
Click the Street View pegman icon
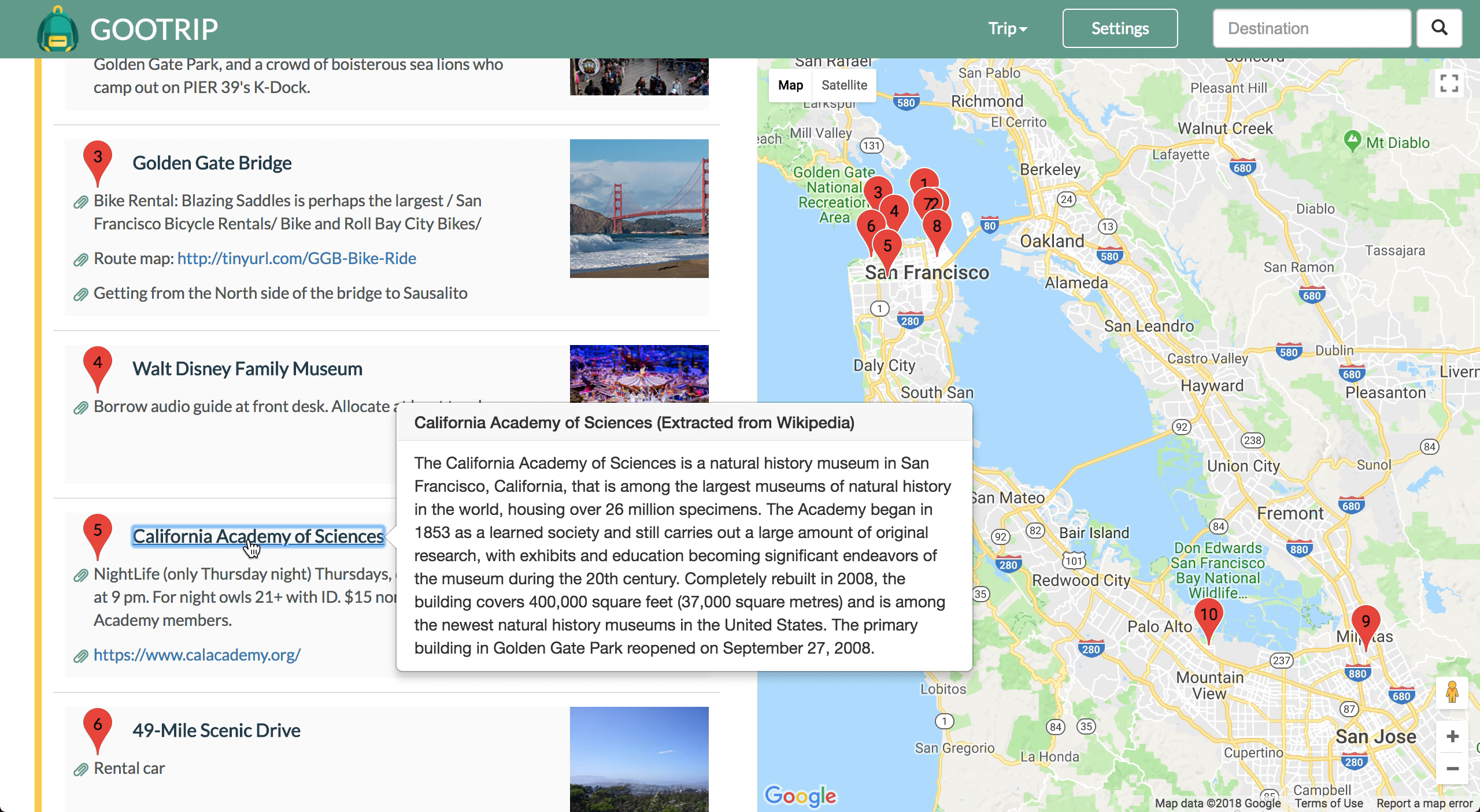(x=1452, y=692)
